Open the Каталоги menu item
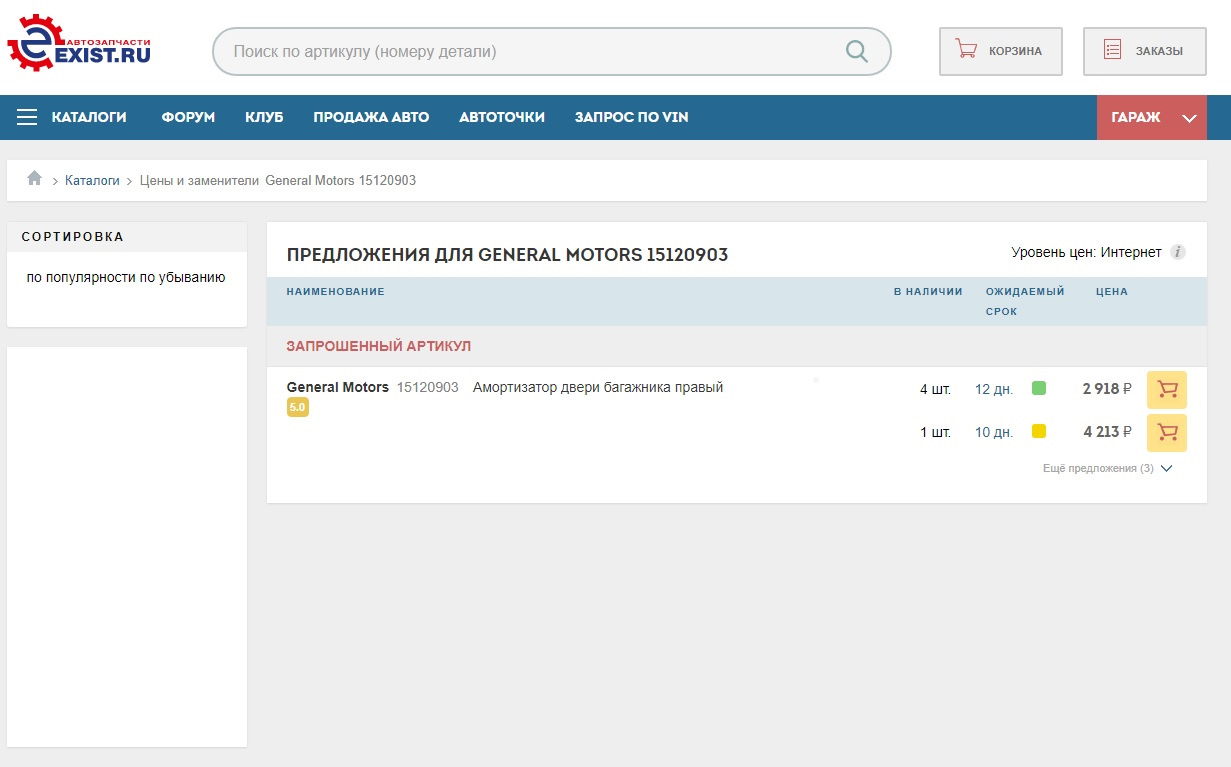Image resolution: width=1231 pixels, height=767 pixels. click(x=89, y=117)
